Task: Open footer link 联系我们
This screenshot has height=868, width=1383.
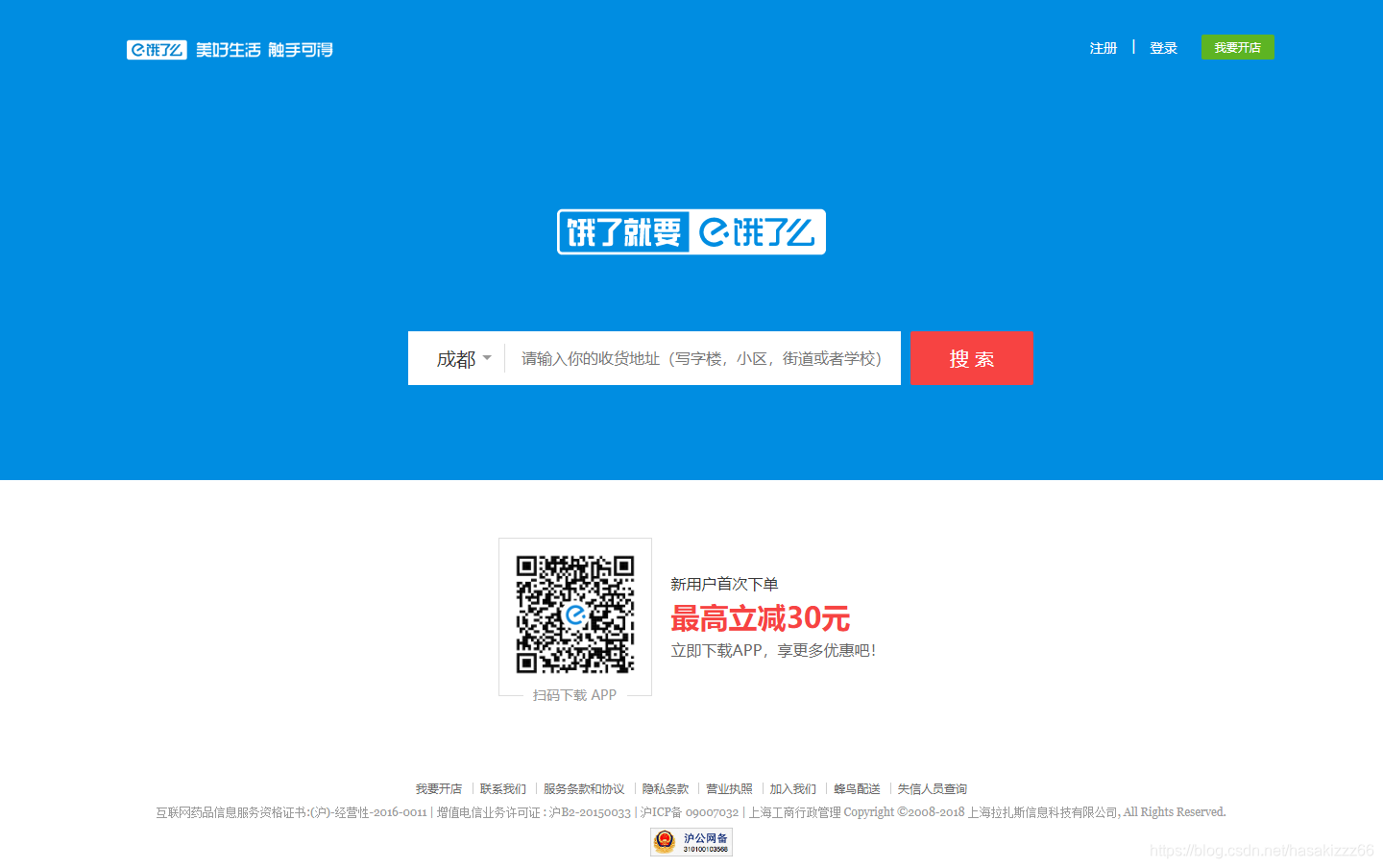Action: point(503,789)
